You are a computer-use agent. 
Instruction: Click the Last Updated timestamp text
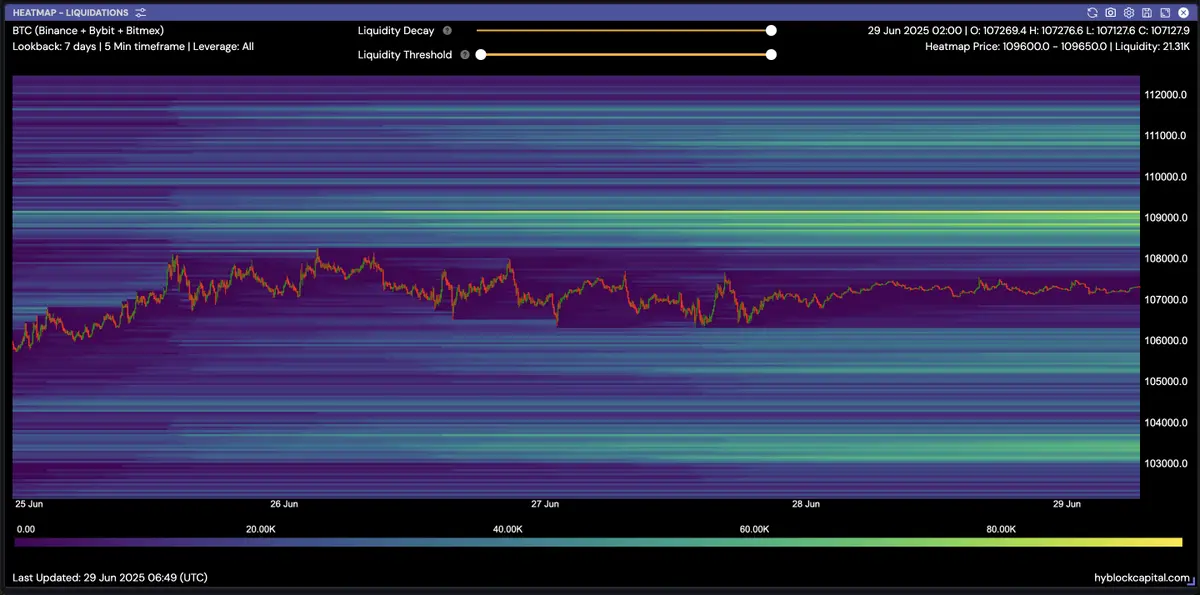[x=110, y=578]
